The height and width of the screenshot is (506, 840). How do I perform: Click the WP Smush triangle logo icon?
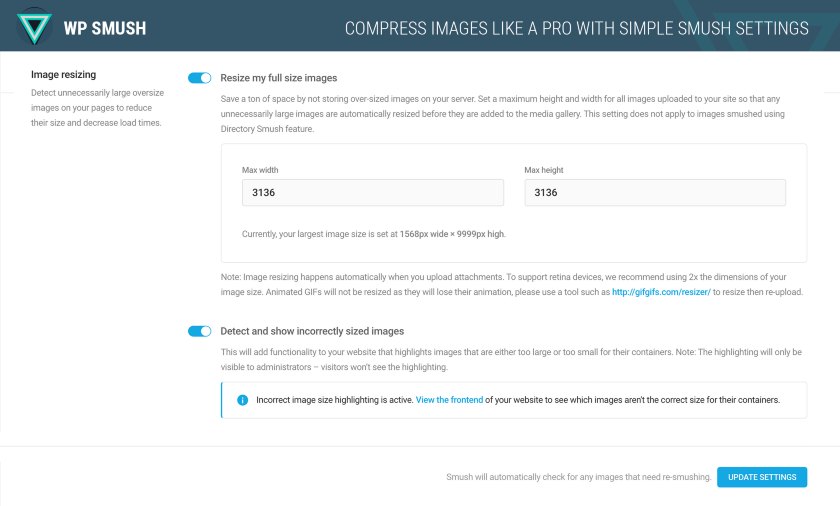coord(34,27)
